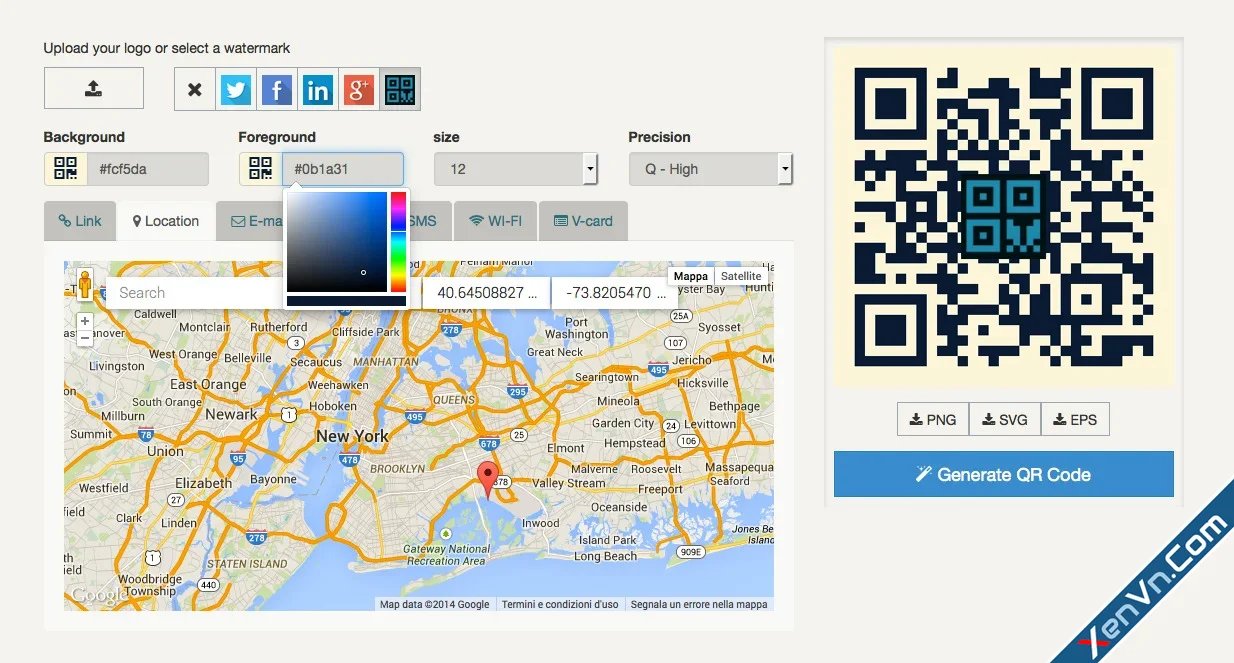Clear the selected watermark with the X
This screenshot has width=1234, height=663.
tap(194, 89)
